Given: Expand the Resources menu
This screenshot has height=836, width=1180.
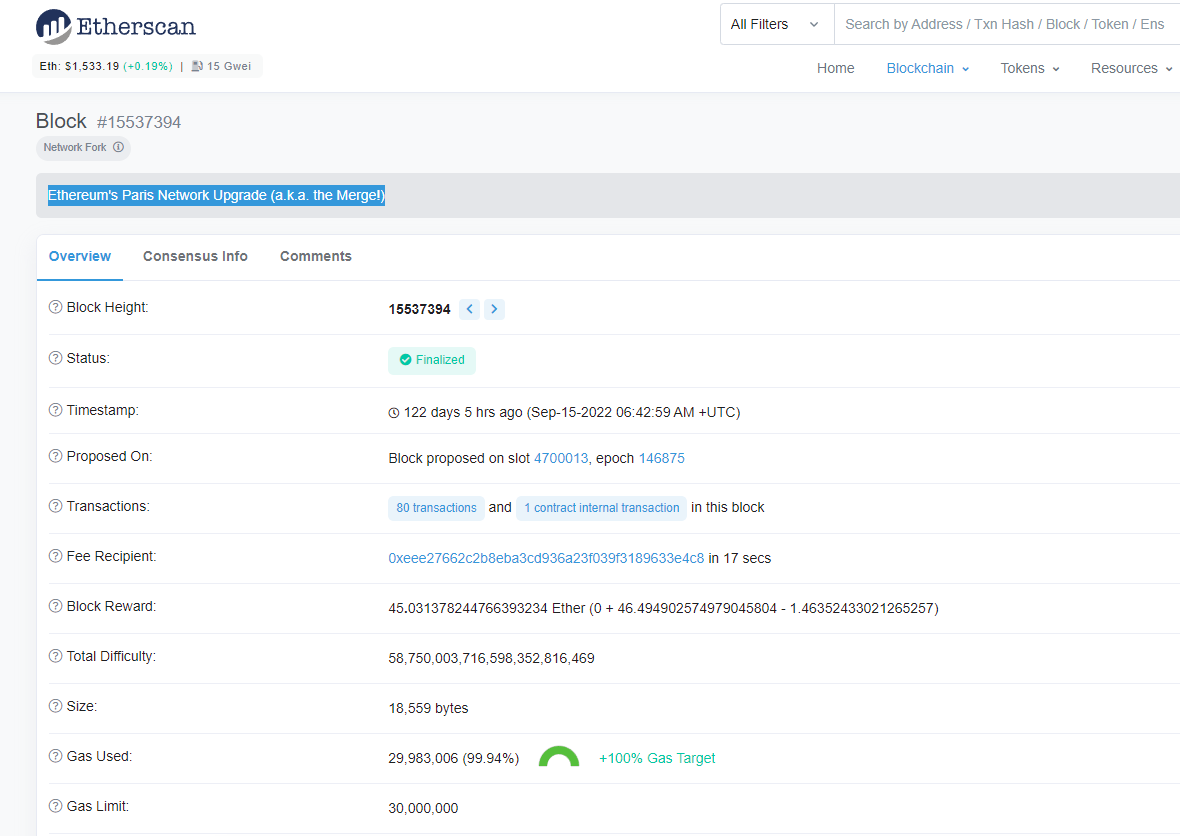Looking at the screenshot, I should click(1131, 68).
